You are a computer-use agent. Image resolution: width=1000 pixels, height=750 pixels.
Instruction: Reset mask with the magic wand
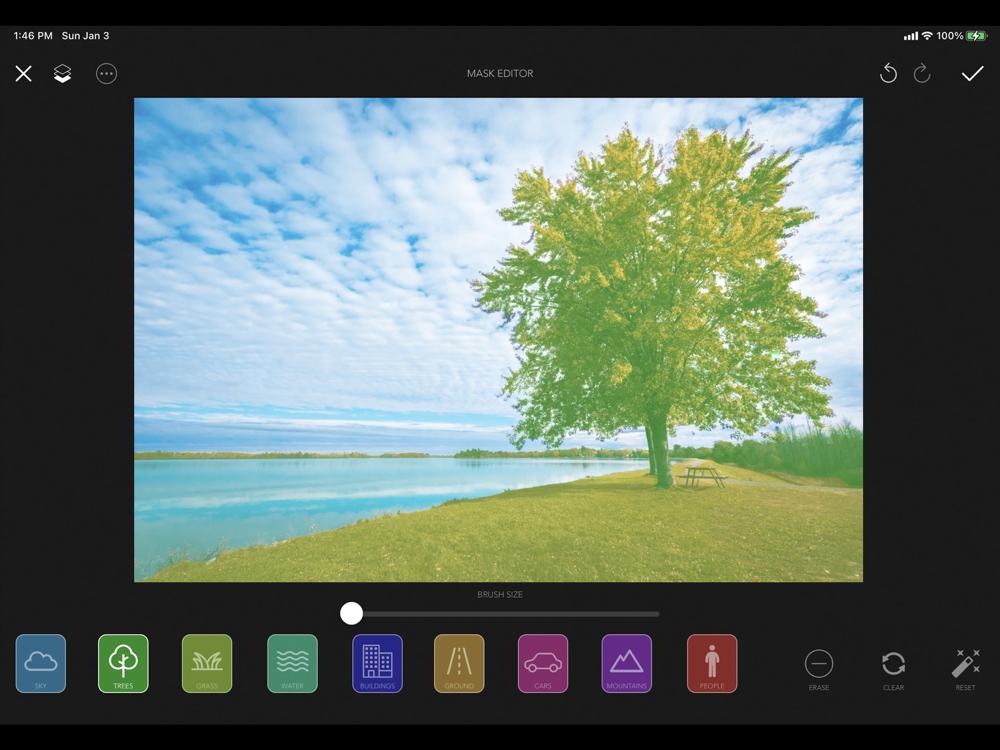pos(966,670)
